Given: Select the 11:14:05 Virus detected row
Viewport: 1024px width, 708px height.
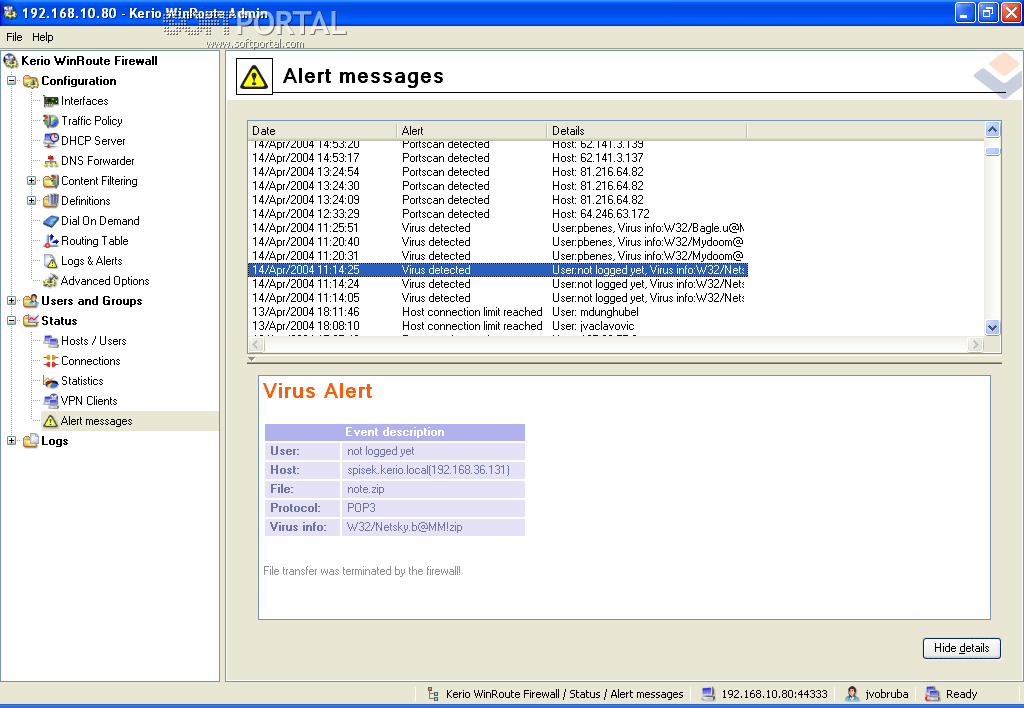Looking at the screenshot, I should click(x=498, y=298).
